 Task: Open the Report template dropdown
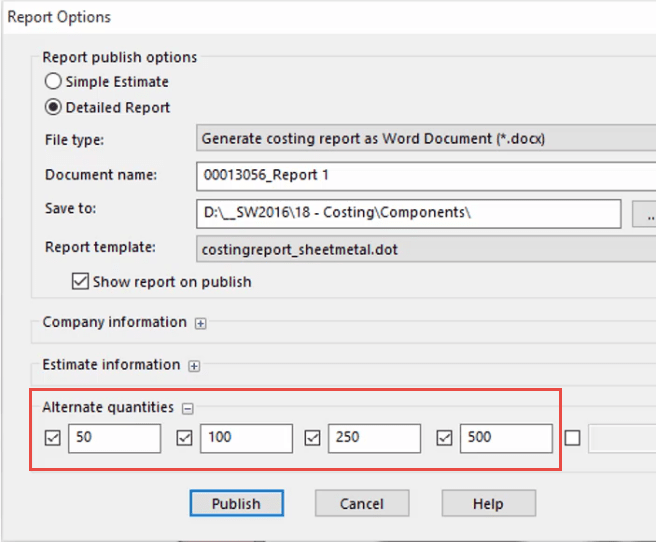tap(426, 249)
